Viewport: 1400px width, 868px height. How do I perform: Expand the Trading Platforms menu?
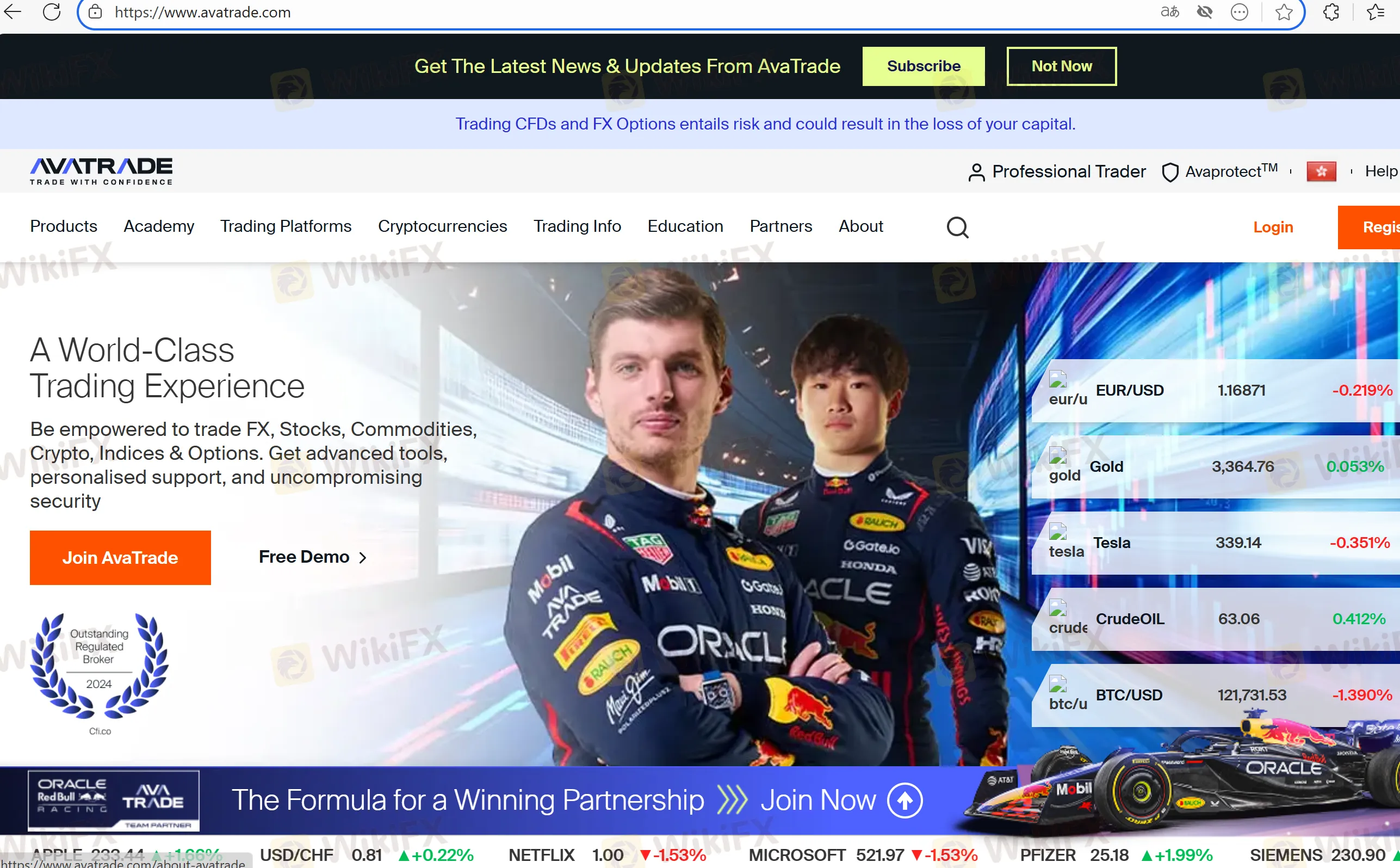(286, 226)
